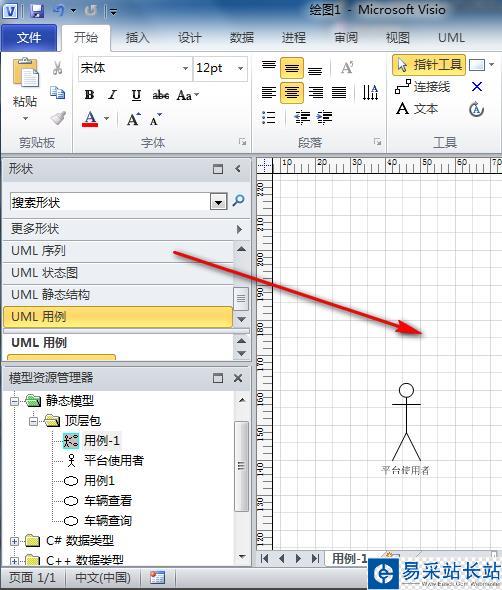This screenshot has width=502, height=590.
Task: Click the align text right icon
Action: [x=315, y=93]
